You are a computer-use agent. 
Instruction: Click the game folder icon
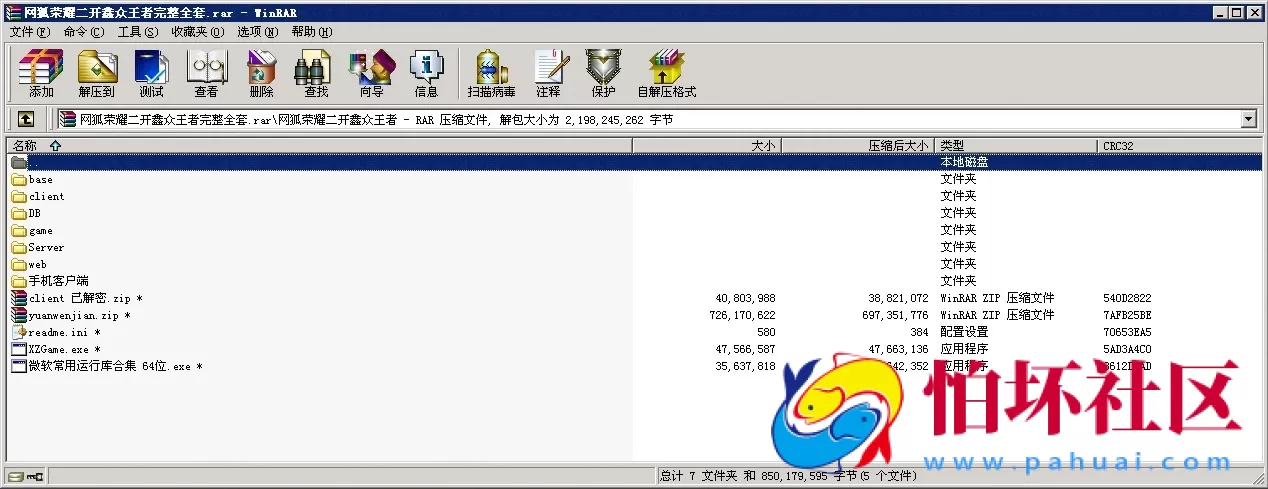pyautogui.click(x=19, y=231)
